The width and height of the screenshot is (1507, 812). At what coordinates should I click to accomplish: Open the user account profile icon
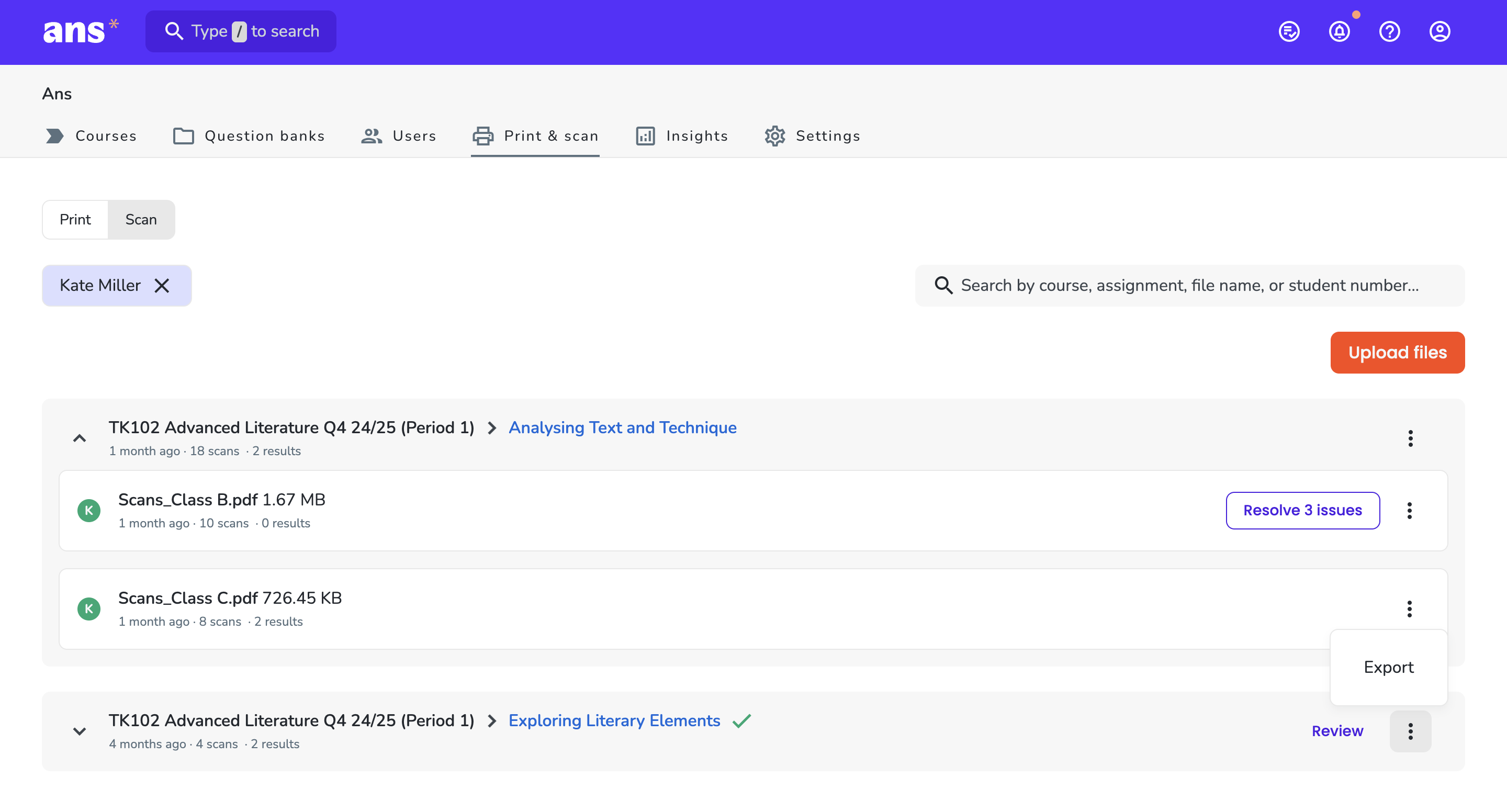1439,31
